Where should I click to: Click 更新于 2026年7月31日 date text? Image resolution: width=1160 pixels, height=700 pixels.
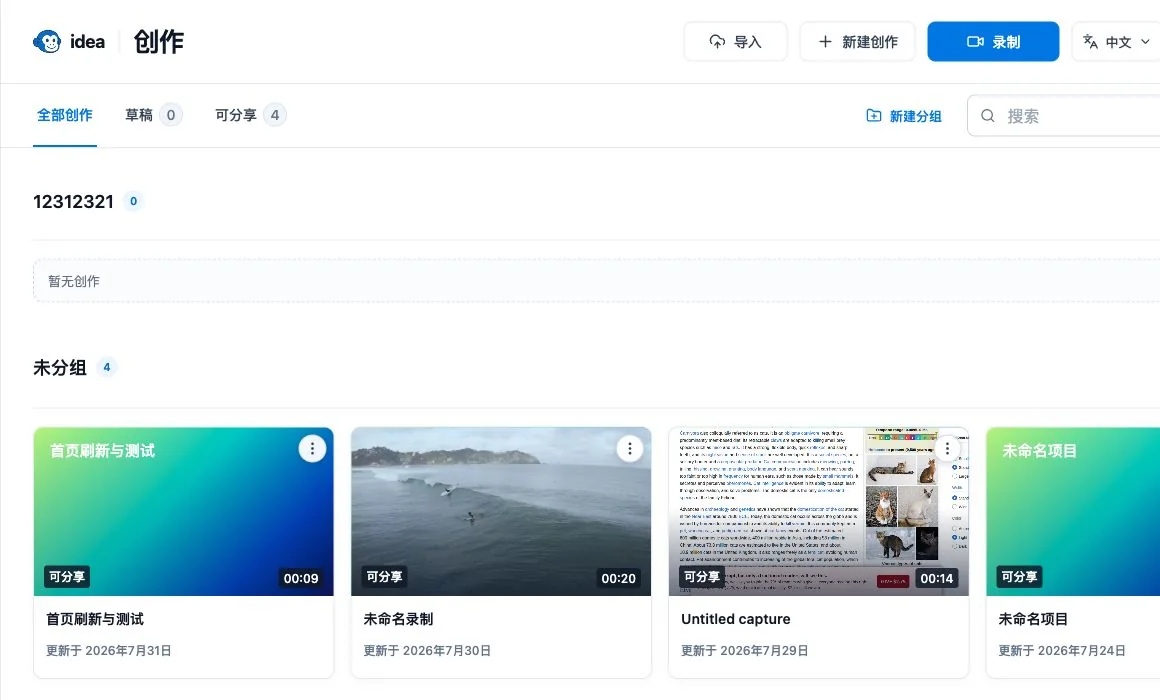109,650
